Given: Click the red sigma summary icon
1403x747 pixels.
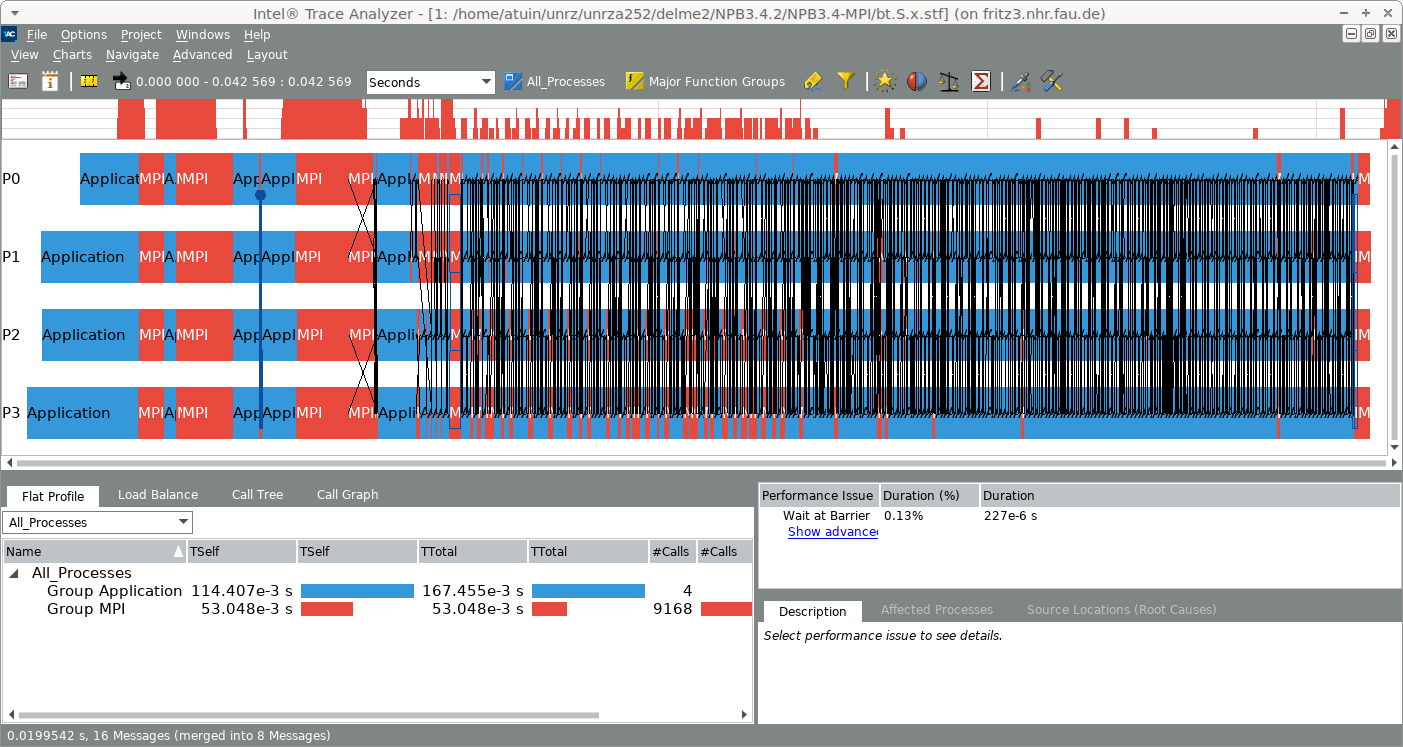Looking at the screenshot, I should pos(981,81).
